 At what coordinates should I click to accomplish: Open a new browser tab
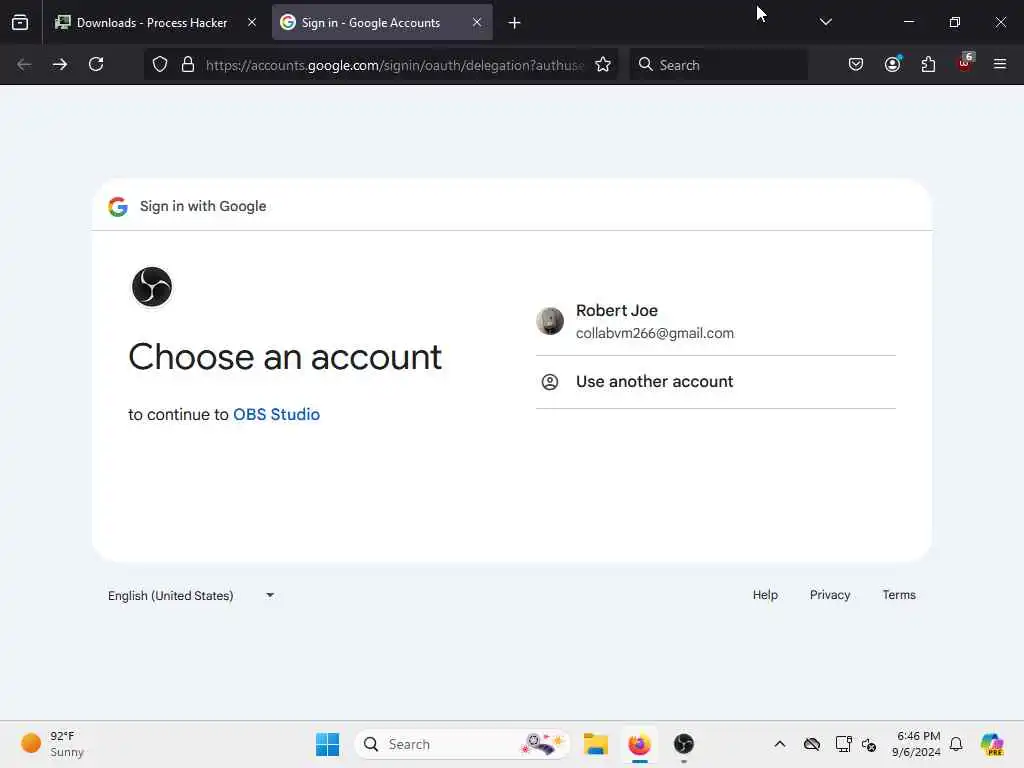tap(515, 23)
